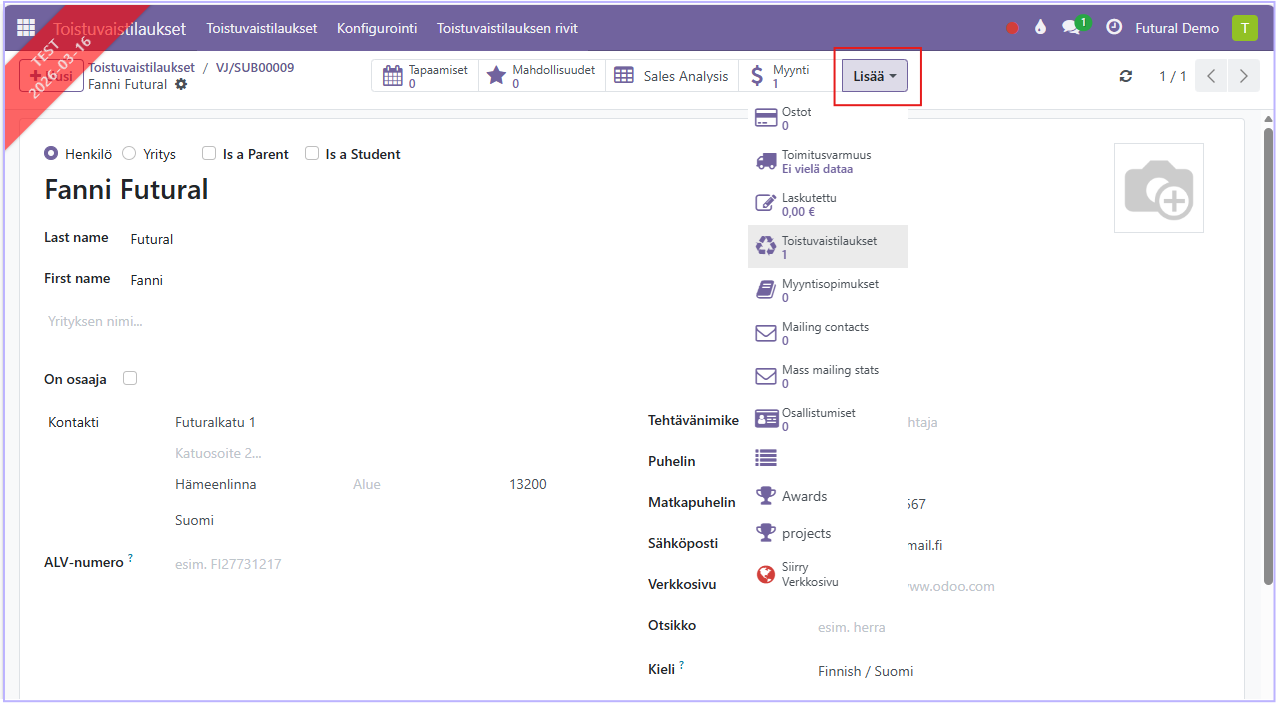
Task: Click the red recording dot icon
Action: (1012, 28)
